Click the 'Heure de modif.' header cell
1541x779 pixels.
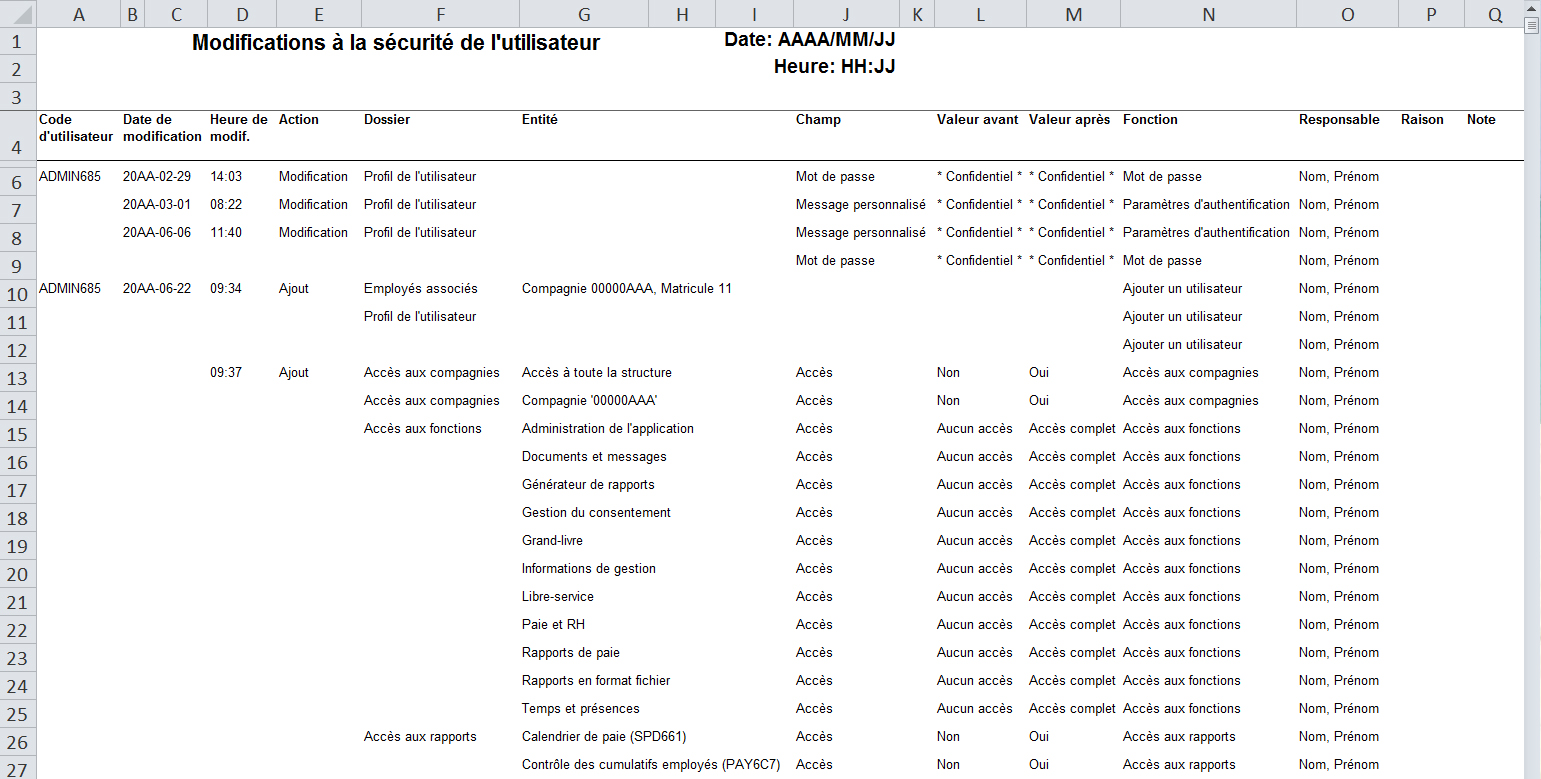click(239, 128)
